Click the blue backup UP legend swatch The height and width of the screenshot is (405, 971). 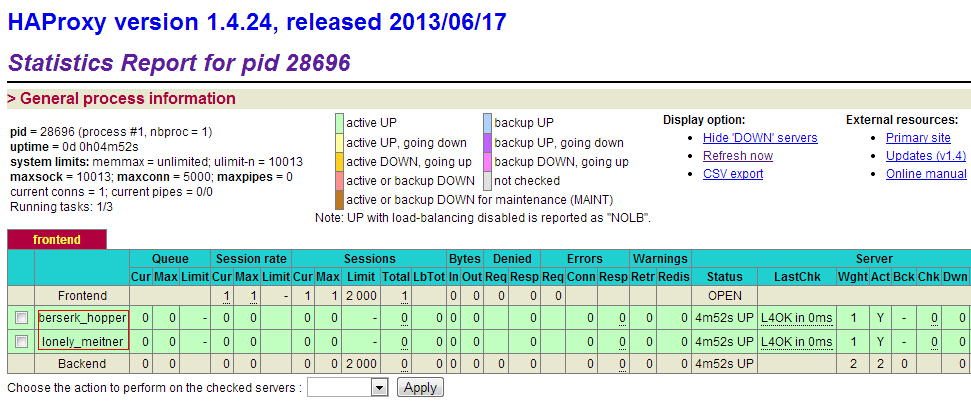coord(487,124)
